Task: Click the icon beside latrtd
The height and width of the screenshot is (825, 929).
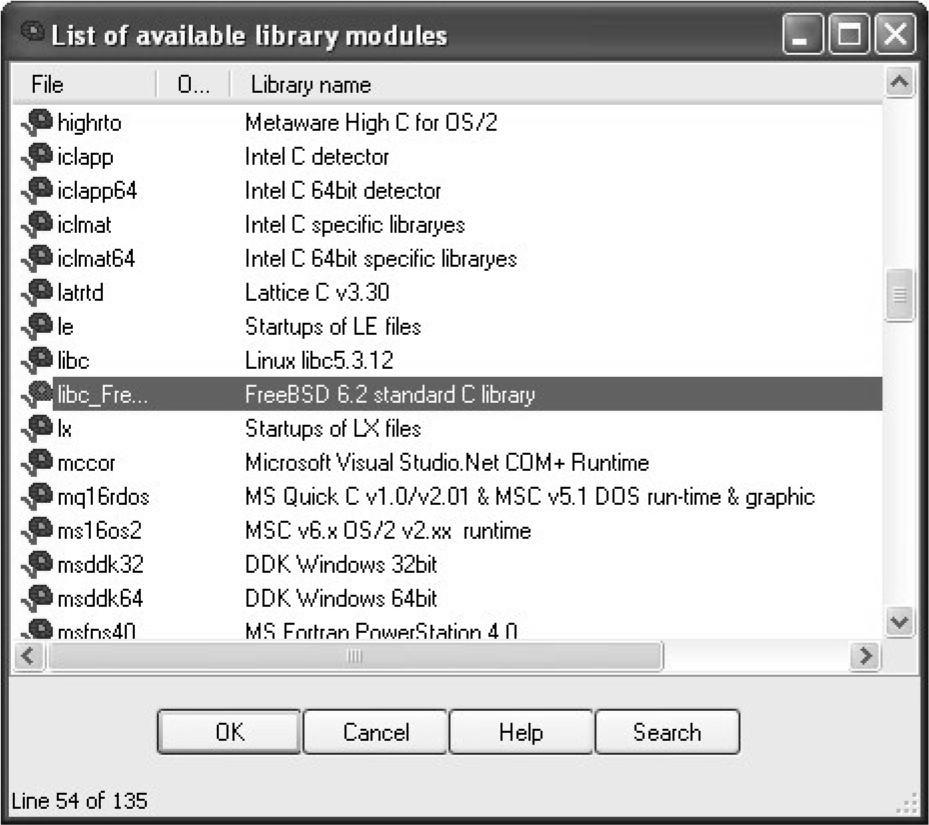Action: (x=37, y=292)
